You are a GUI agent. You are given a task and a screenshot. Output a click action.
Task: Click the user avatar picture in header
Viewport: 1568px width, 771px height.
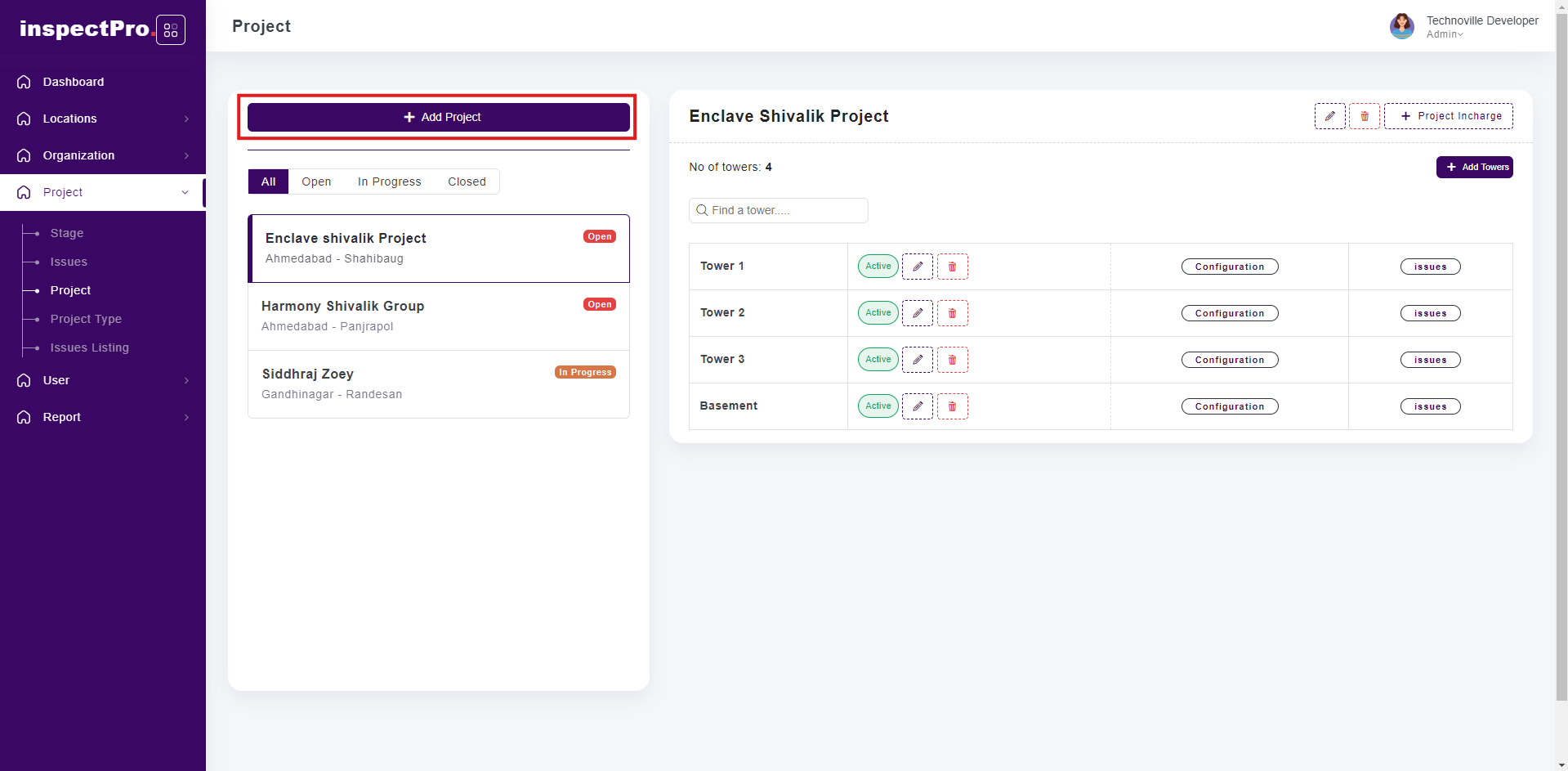click(x=1401, y=26)
